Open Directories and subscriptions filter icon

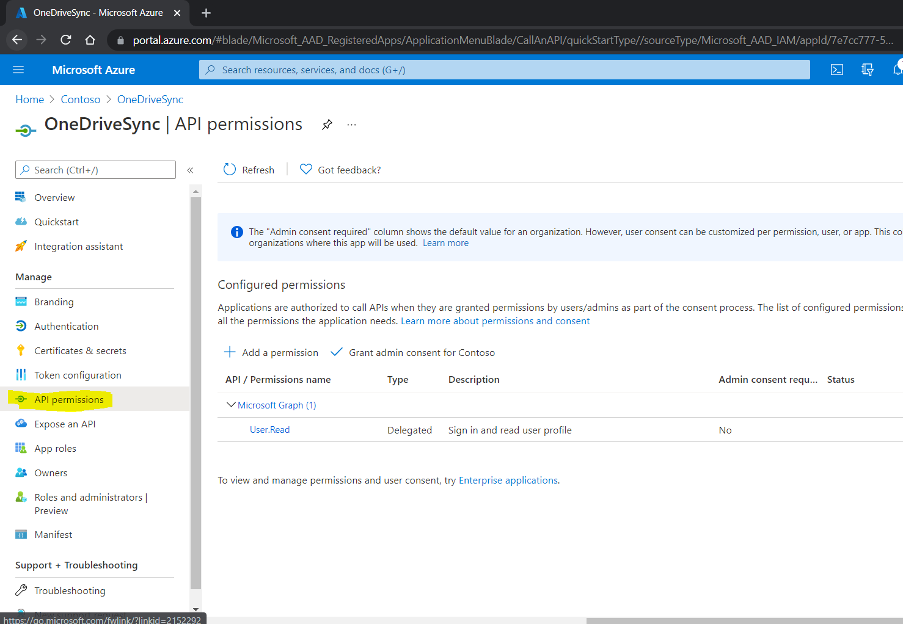867,70
